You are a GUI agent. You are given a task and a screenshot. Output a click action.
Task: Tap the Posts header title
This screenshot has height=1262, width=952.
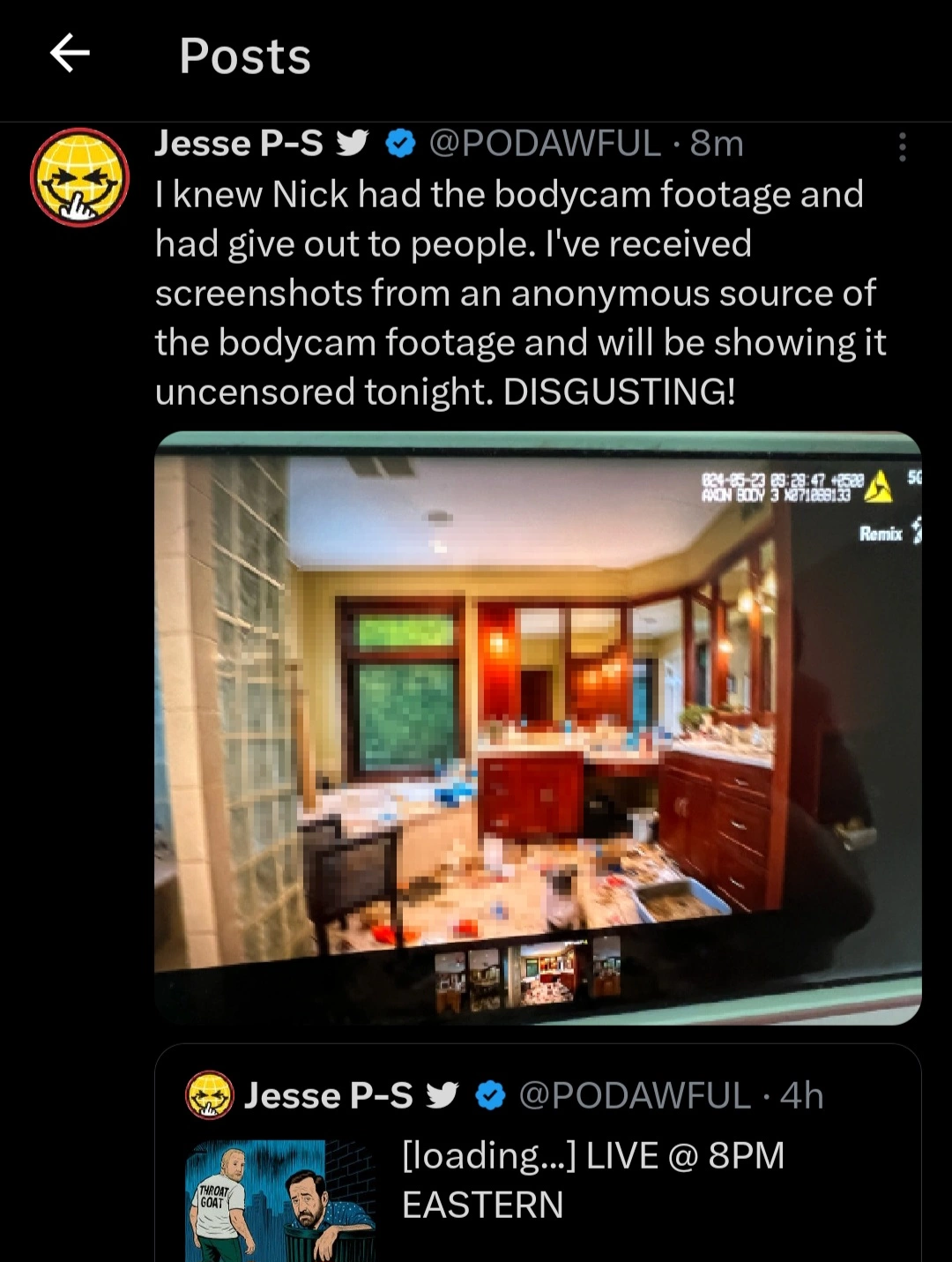pos(245,56)
